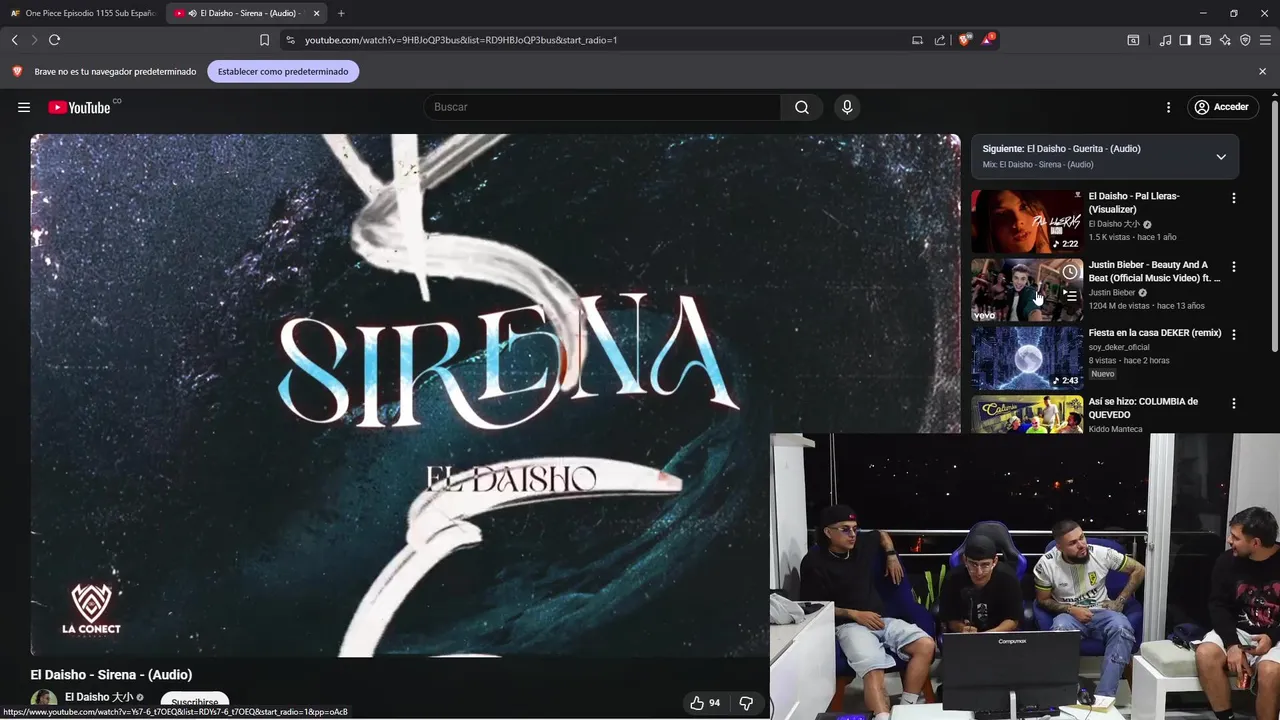This screenshot has width=1280, height=720.
Task: Open the Brave Shields lion icon
Action: point(965,40)
